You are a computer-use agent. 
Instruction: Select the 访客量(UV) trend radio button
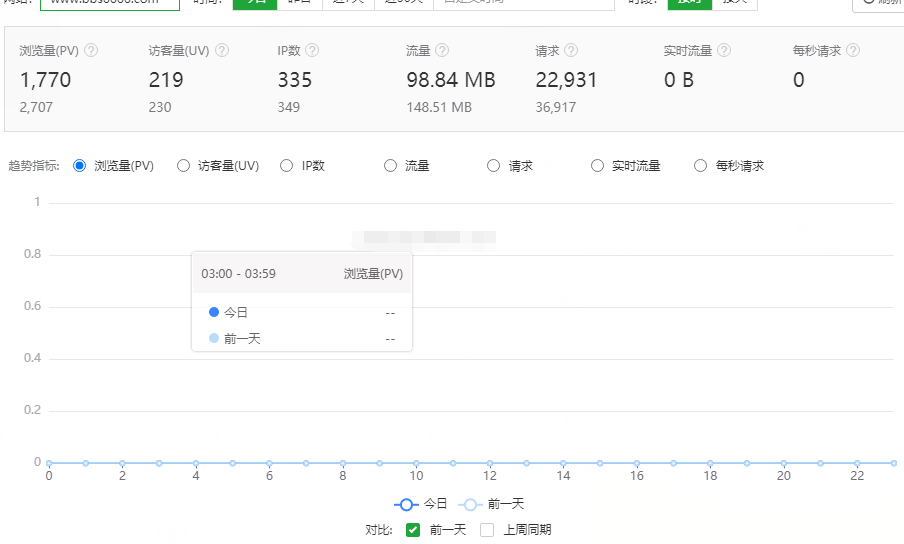tap(183, 166)
